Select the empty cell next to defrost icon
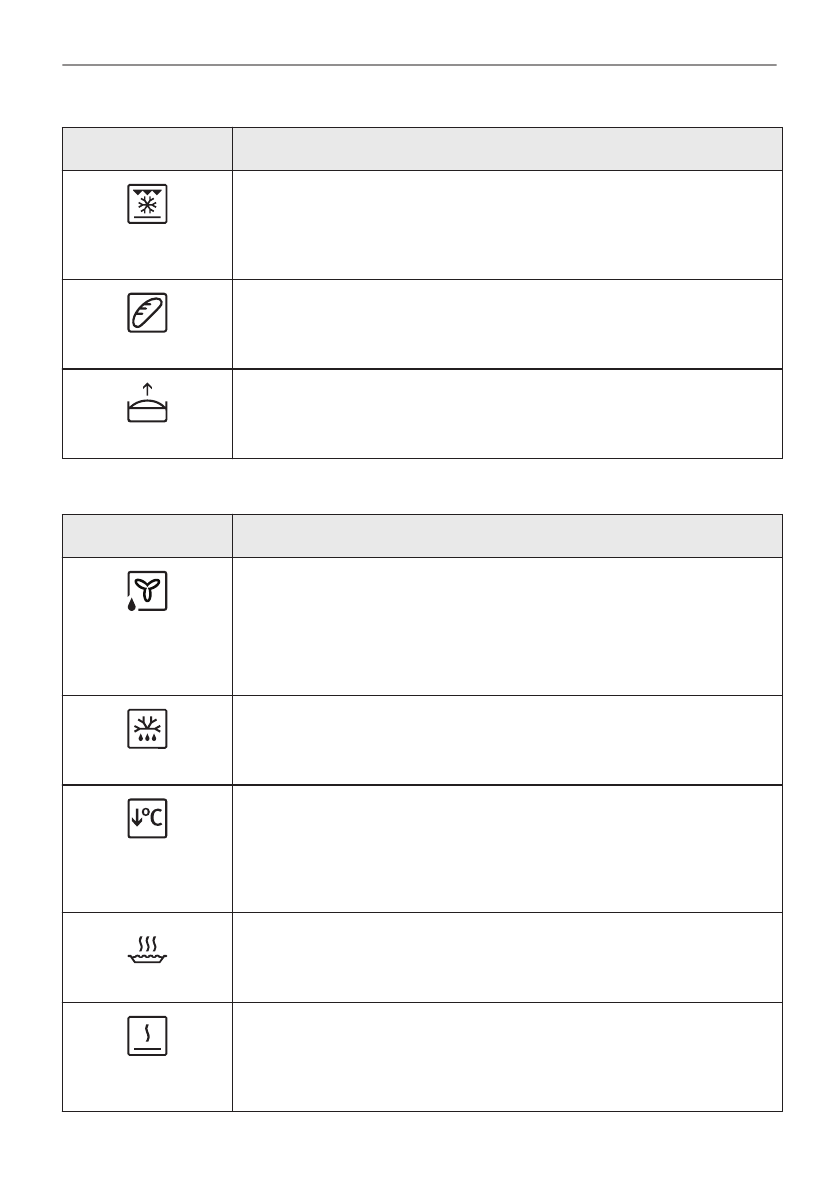The height and width of the screenshot is (1191, 839). (x=507, y=740)
